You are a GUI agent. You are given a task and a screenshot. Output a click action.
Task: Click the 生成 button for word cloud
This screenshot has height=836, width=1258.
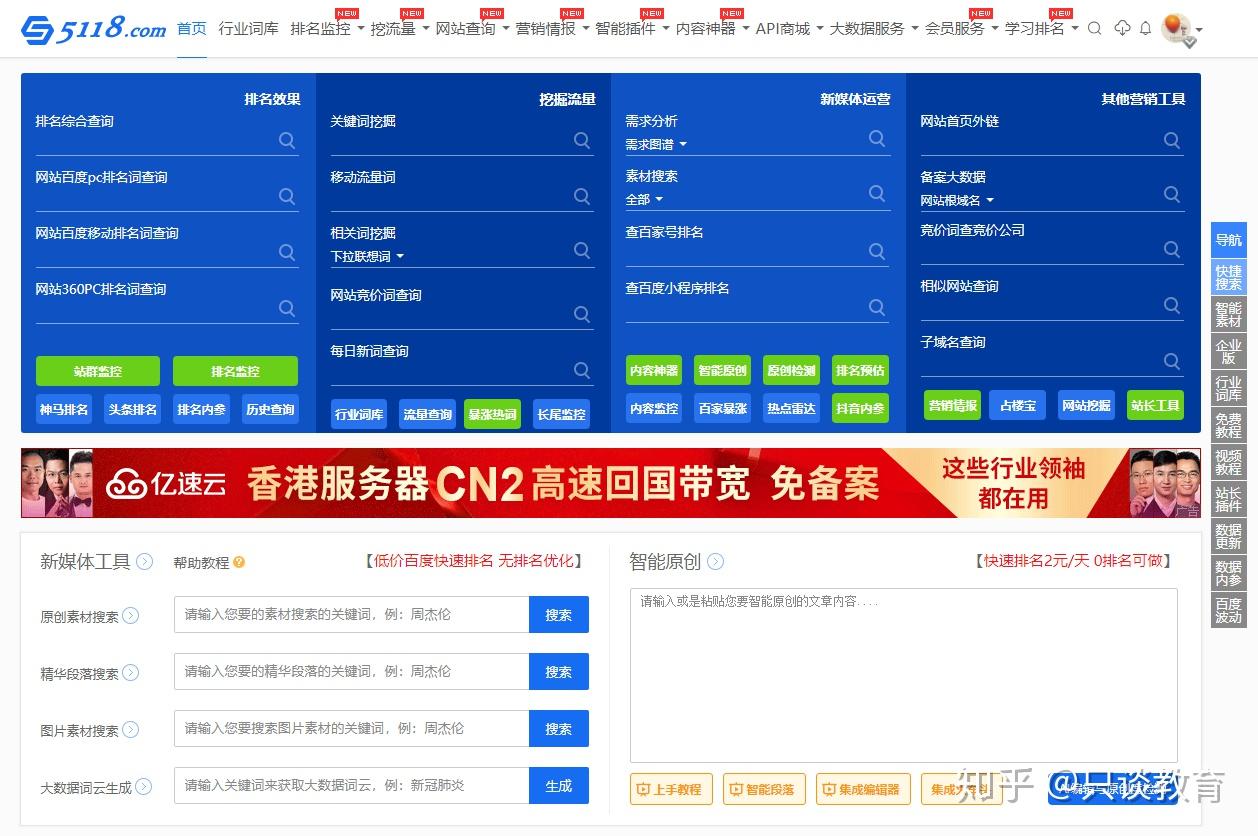[x=559, y=786]
